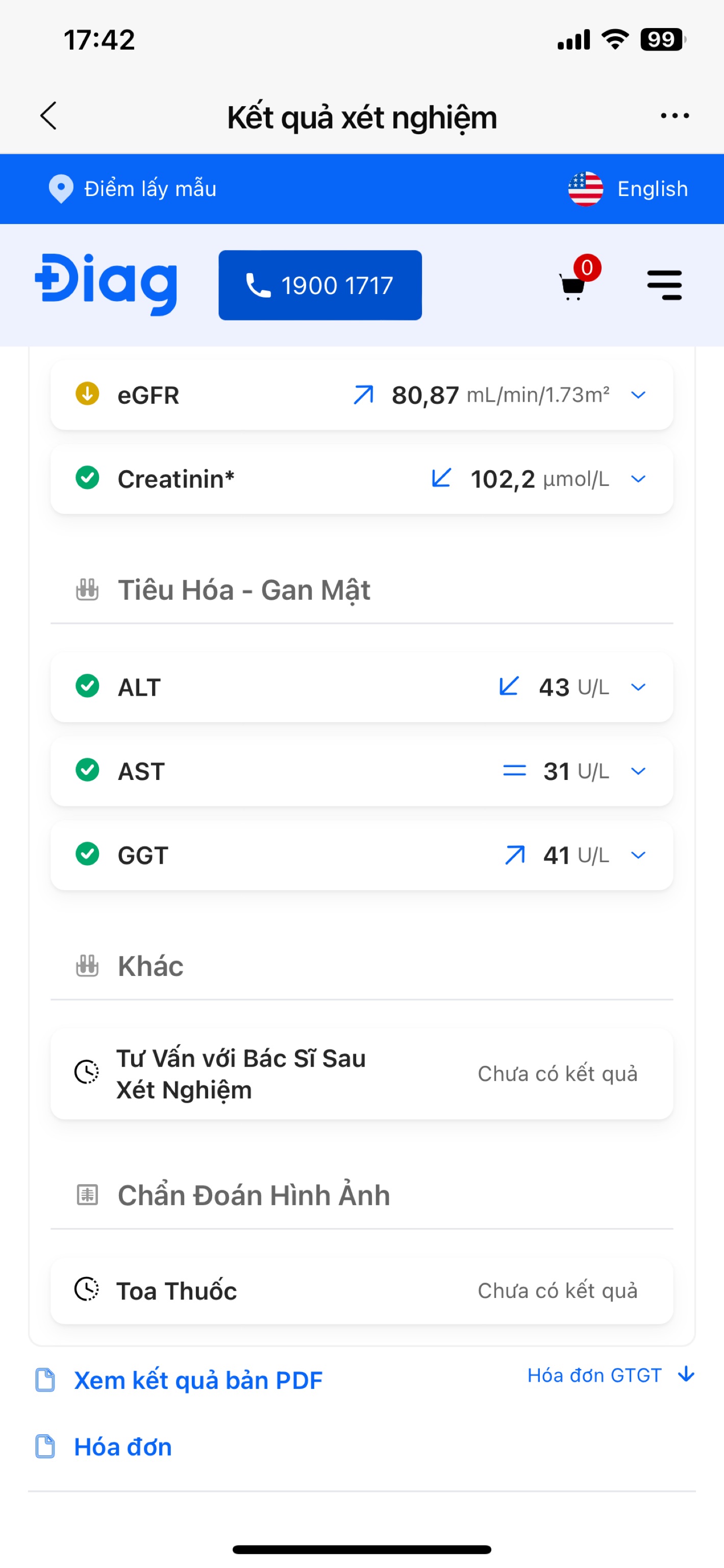Tap the yellow eGFR low status icon
This screenshot has width=724, height=1568.
tap(88, 394)
